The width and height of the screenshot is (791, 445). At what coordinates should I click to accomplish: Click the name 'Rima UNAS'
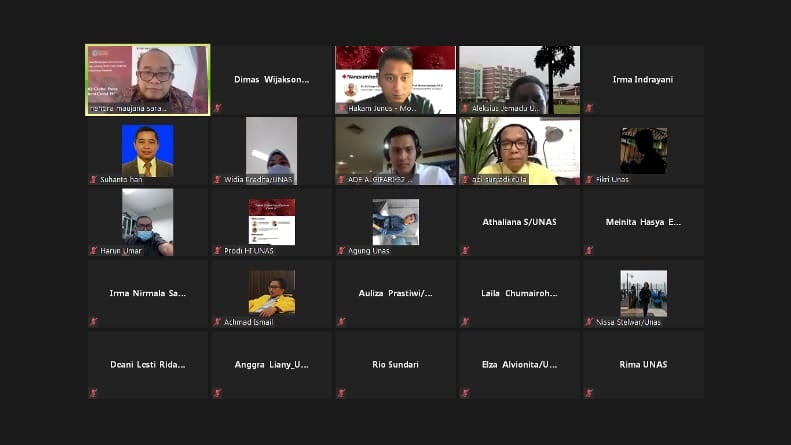(x=643, y=364)
